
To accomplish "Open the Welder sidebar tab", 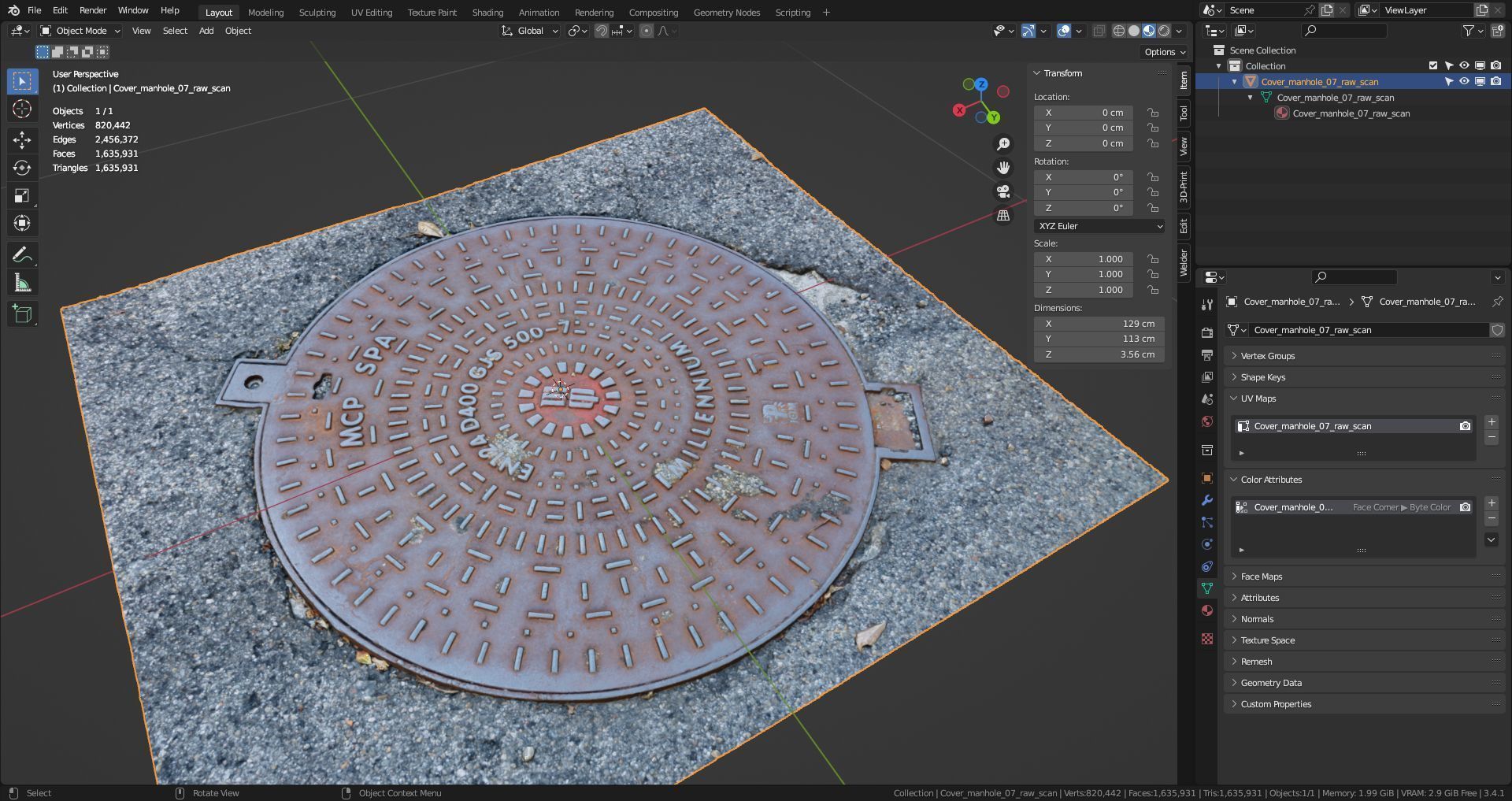I will [x=1184, y=262].
